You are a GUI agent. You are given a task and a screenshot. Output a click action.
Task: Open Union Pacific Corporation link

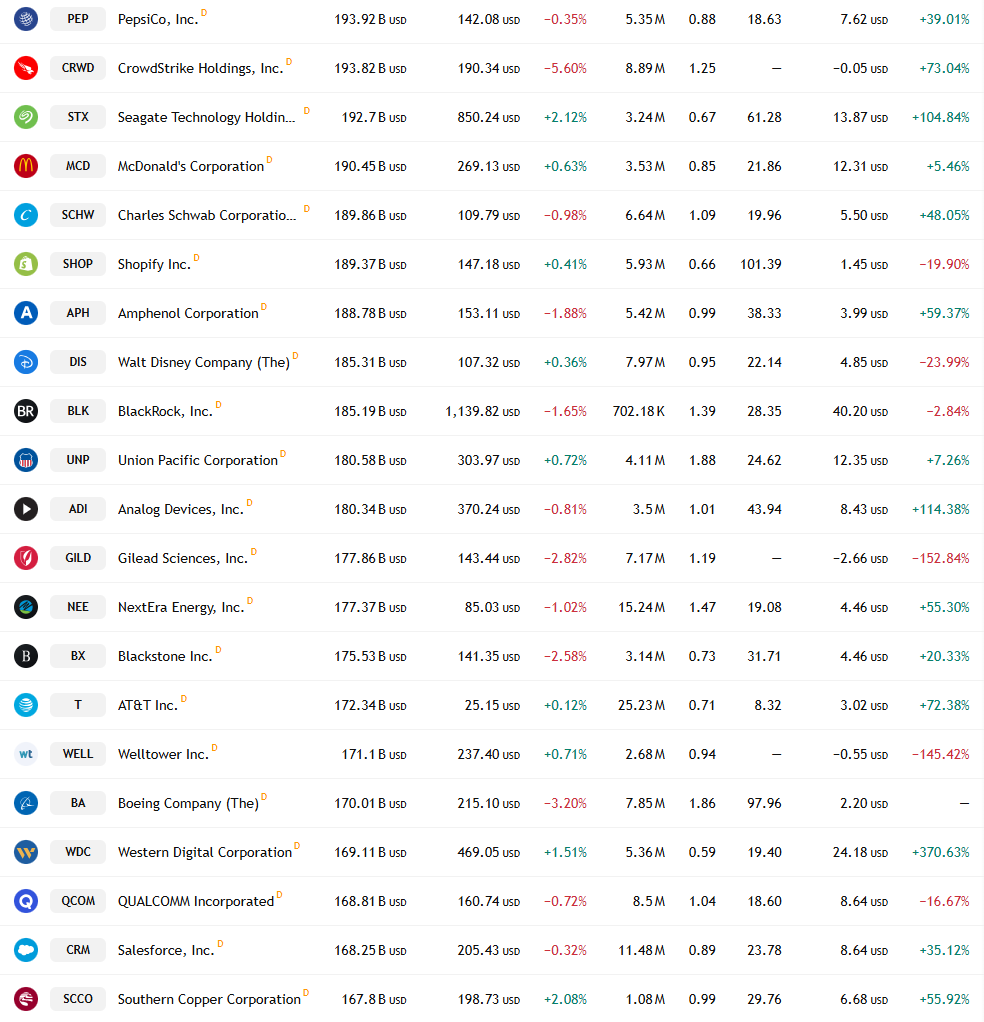pos(198,460)
